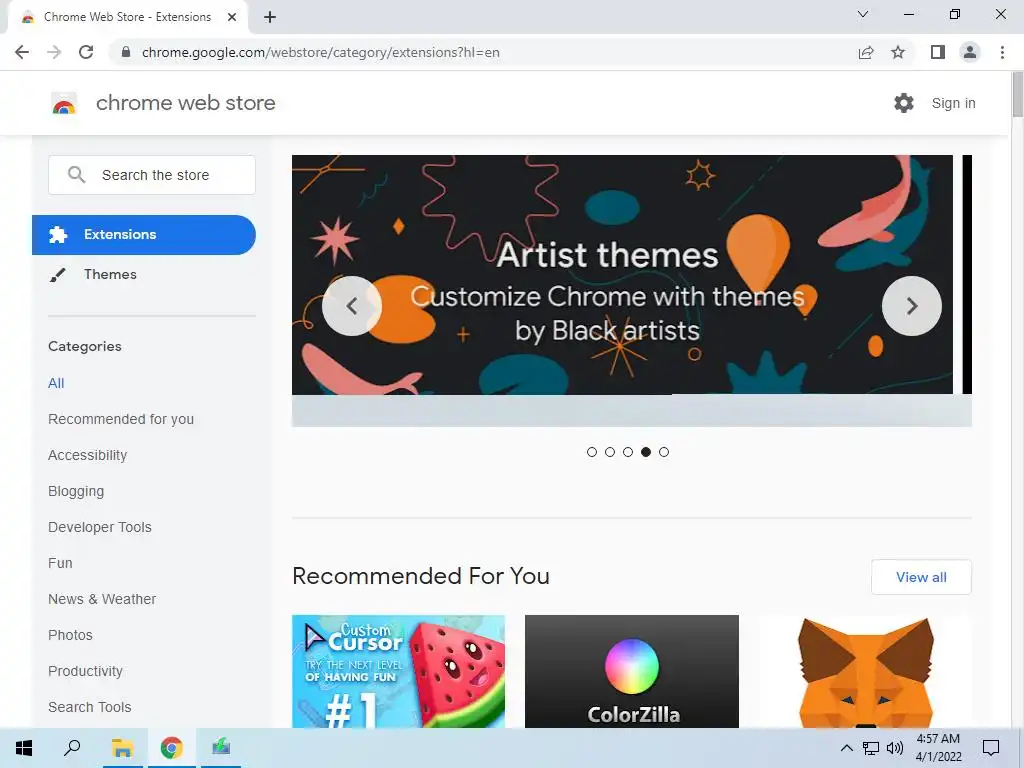
Task: Open taskbar clock and date
Action: [x=938, y=748]
